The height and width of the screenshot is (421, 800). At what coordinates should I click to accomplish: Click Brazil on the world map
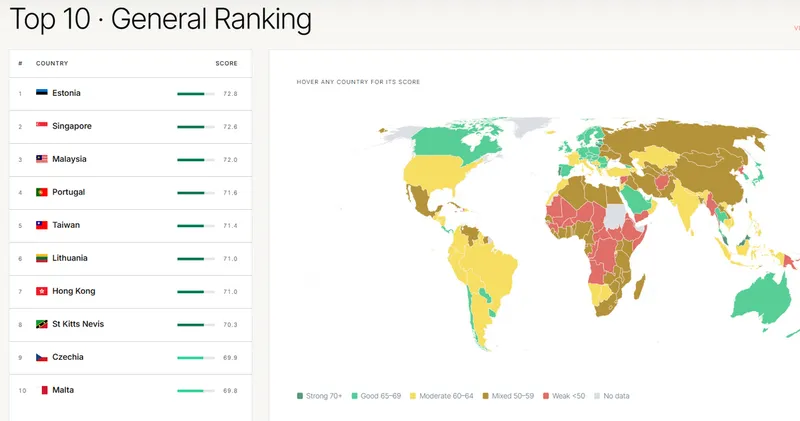click(492, 265)
